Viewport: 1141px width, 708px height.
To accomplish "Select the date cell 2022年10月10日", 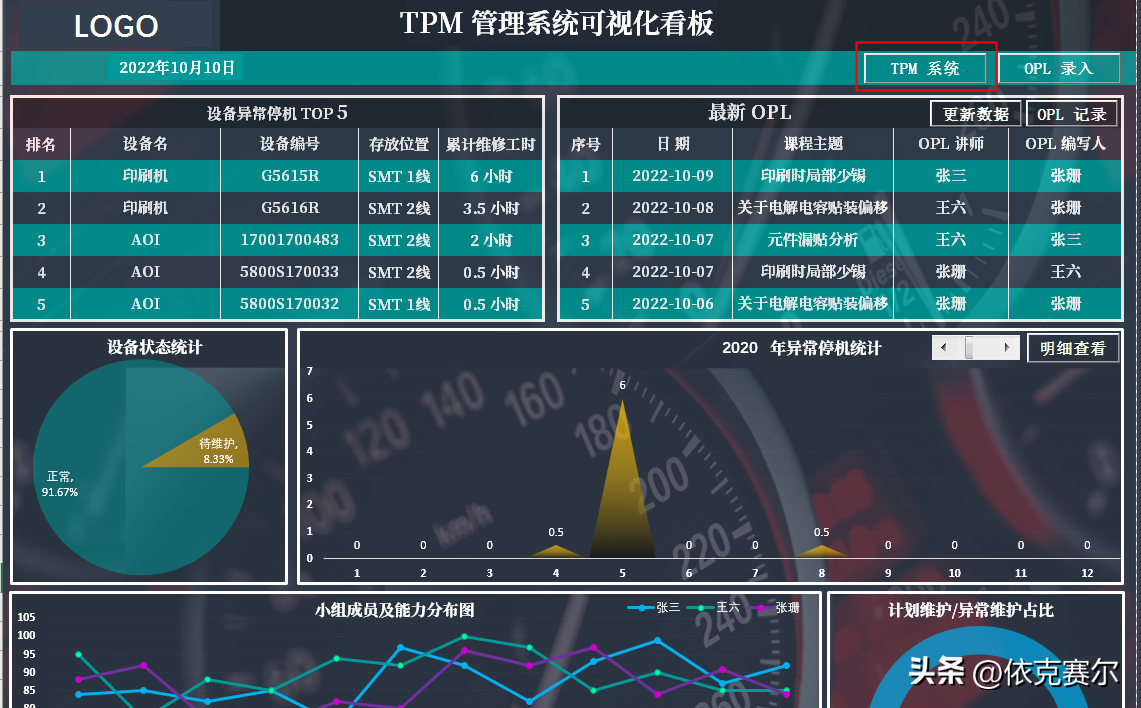I will (x=176, y=68).
